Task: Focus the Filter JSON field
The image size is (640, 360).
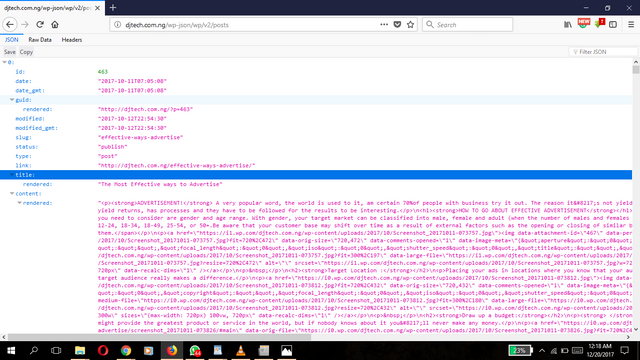Action: pyautogui.click(x=603, y=52)
